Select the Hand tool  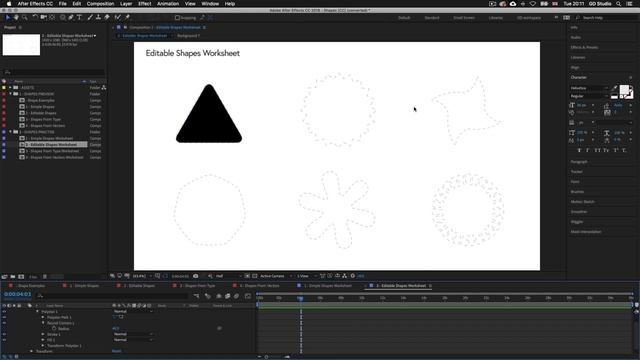point(16,18)
